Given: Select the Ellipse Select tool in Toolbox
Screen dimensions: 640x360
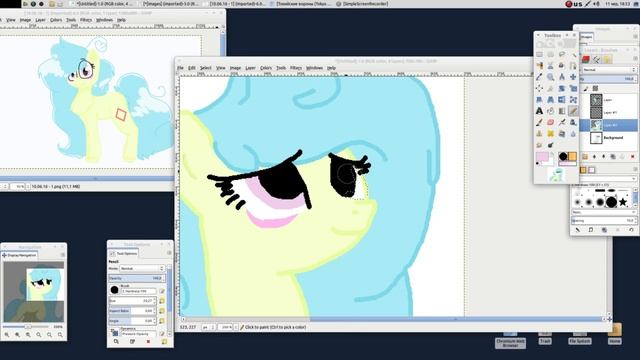Looking at the screenshot, I should (x=551, y=54).
